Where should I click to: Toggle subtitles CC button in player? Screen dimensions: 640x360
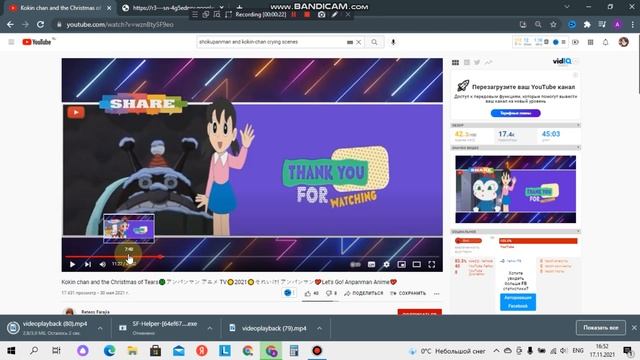371,264
